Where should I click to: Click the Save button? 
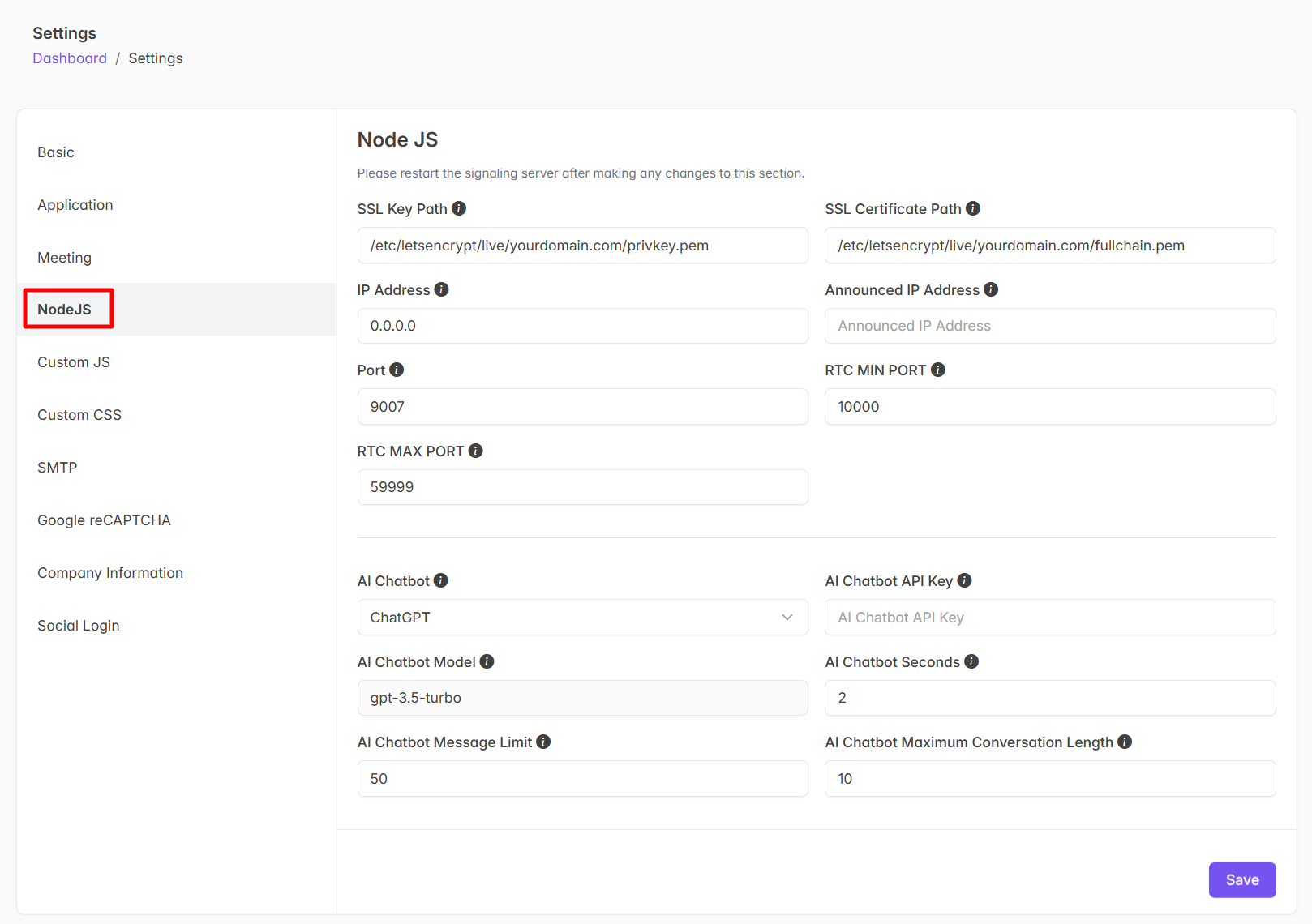(1242, 879)
